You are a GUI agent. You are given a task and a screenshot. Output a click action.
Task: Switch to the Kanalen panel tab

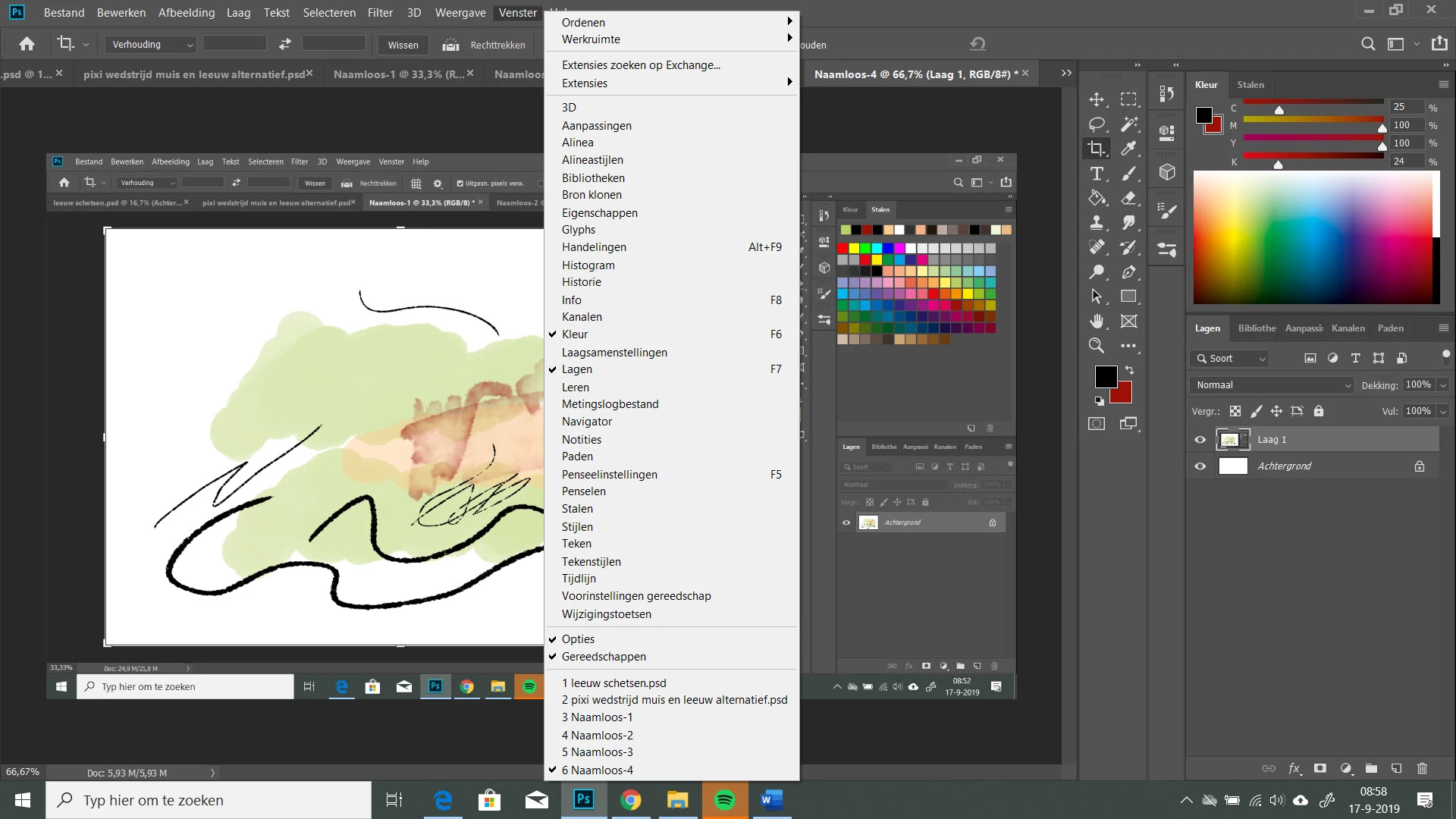(1348, 328)
